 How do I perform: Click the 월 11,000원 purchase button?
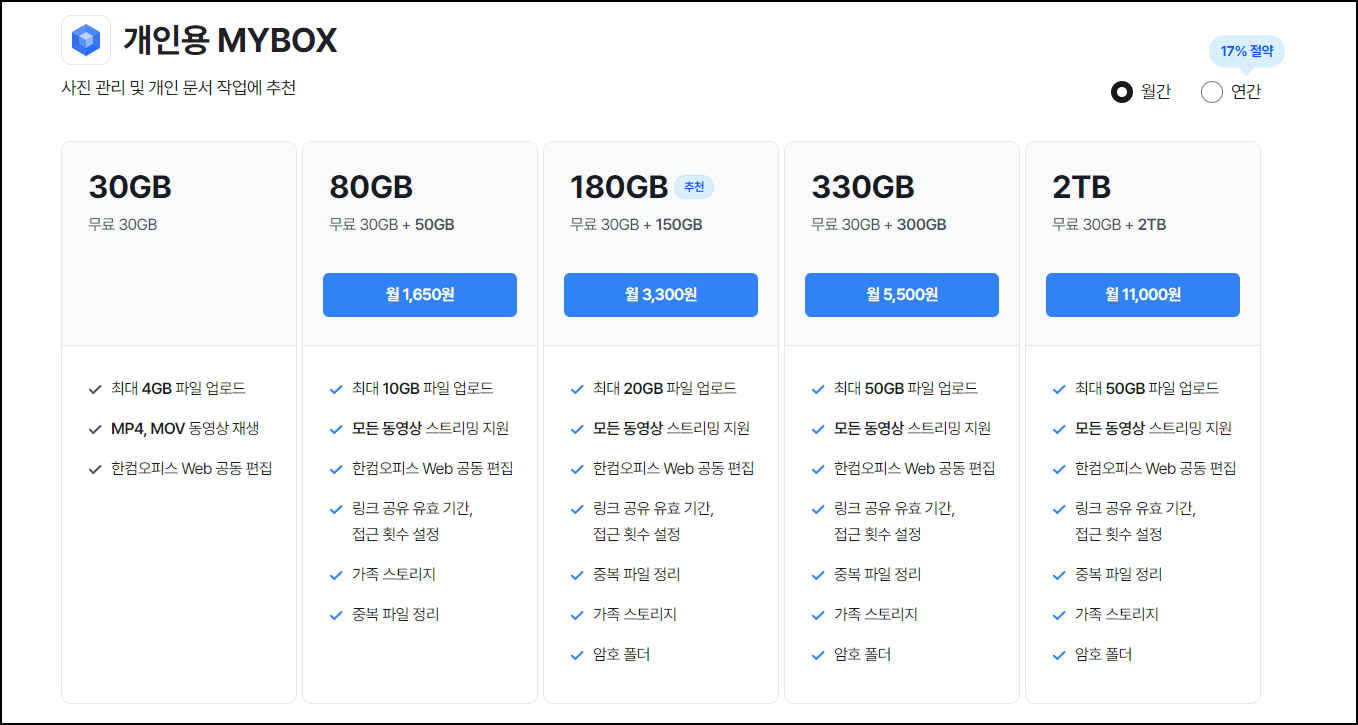pyautogui.click(x=1143, y=295)
